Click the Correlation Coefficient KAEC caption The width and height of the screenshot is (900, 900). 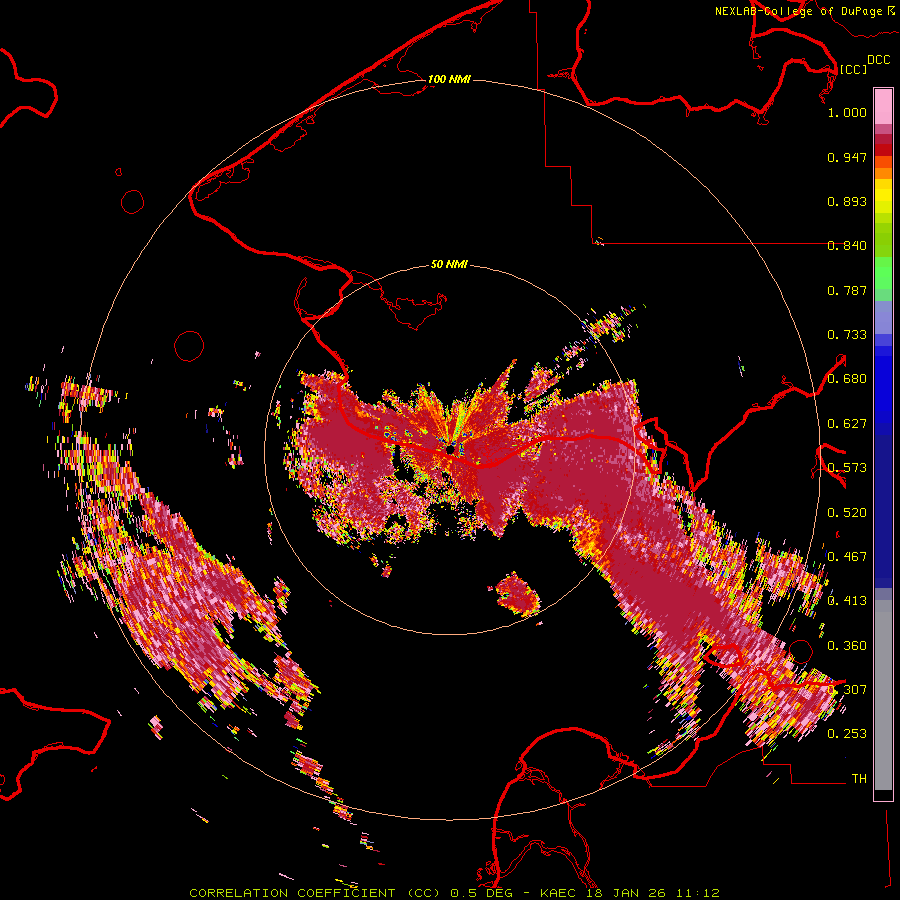tap(454, 893)
